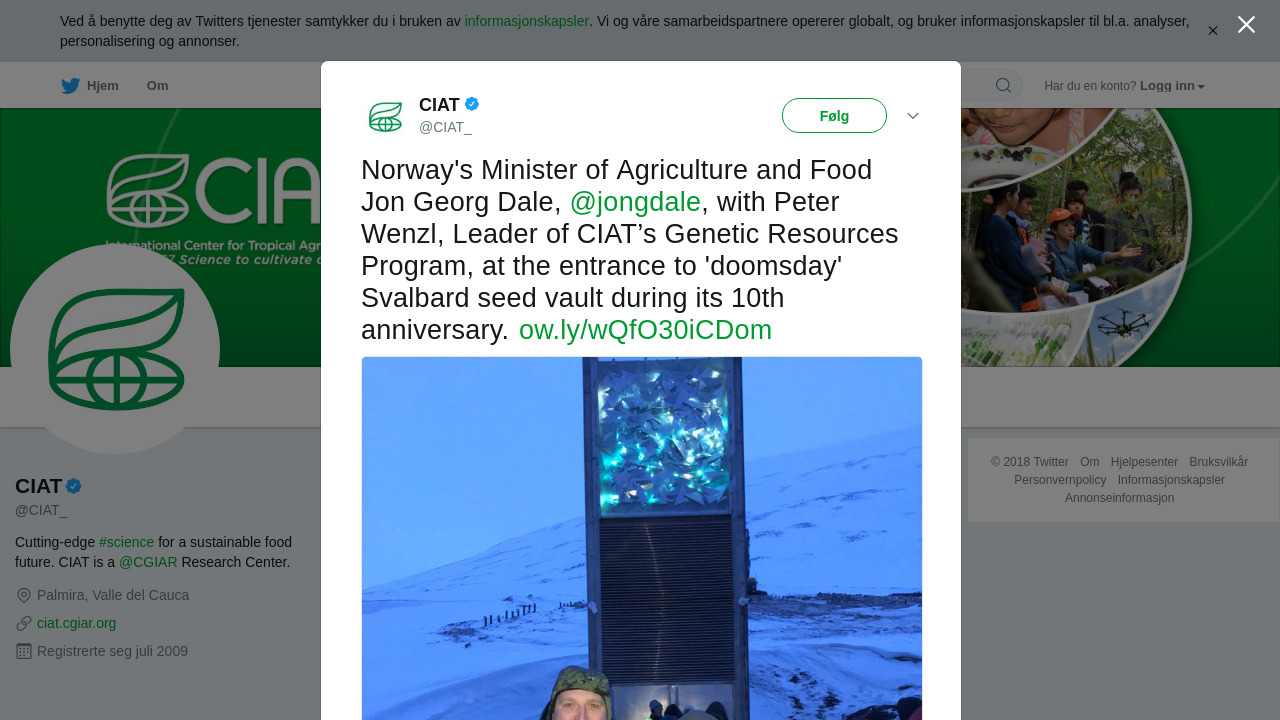
Task: Click the #science hashtag in bio
Action: click(x=126, y=542)
